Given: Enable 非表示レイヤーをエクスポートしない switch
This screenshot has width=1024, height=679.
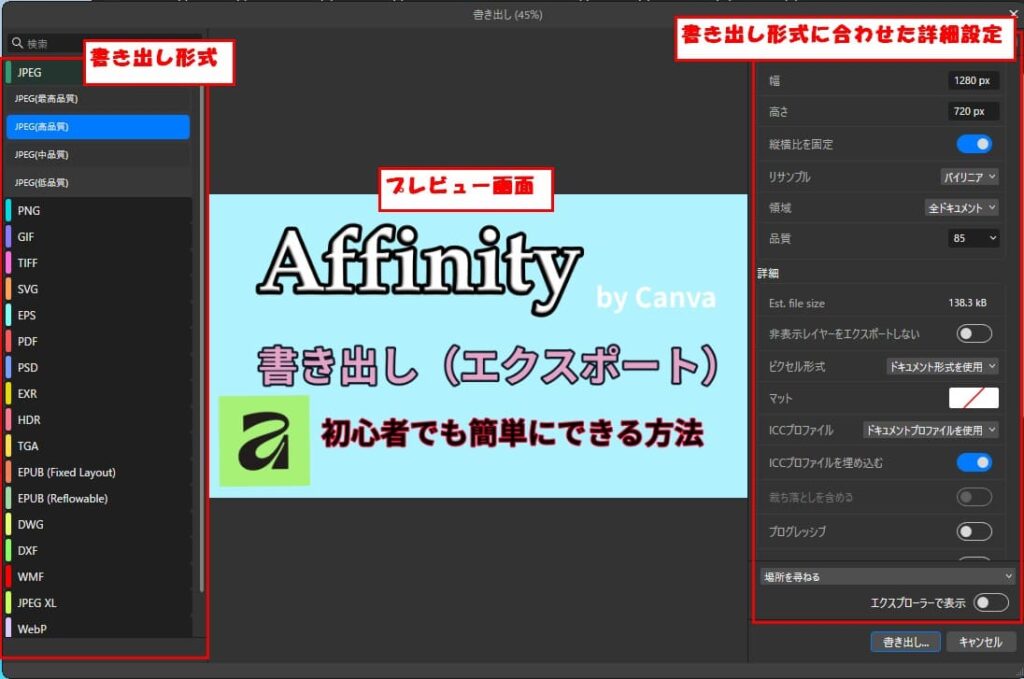Looking at the screenshot, I should (x=974, y=333).
